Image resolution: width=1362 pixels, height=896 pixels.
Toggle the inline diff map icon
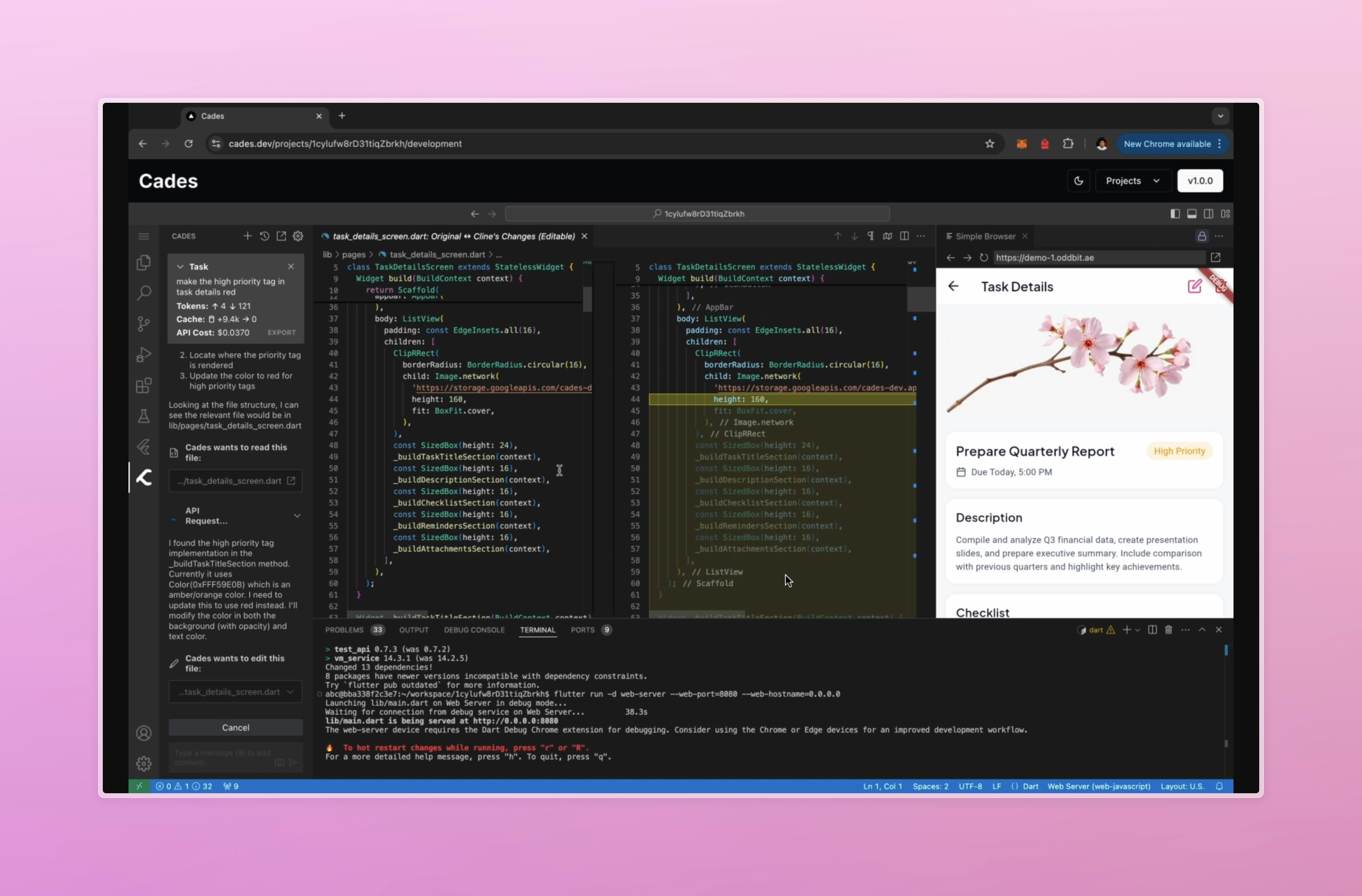[x=887, y=236]
